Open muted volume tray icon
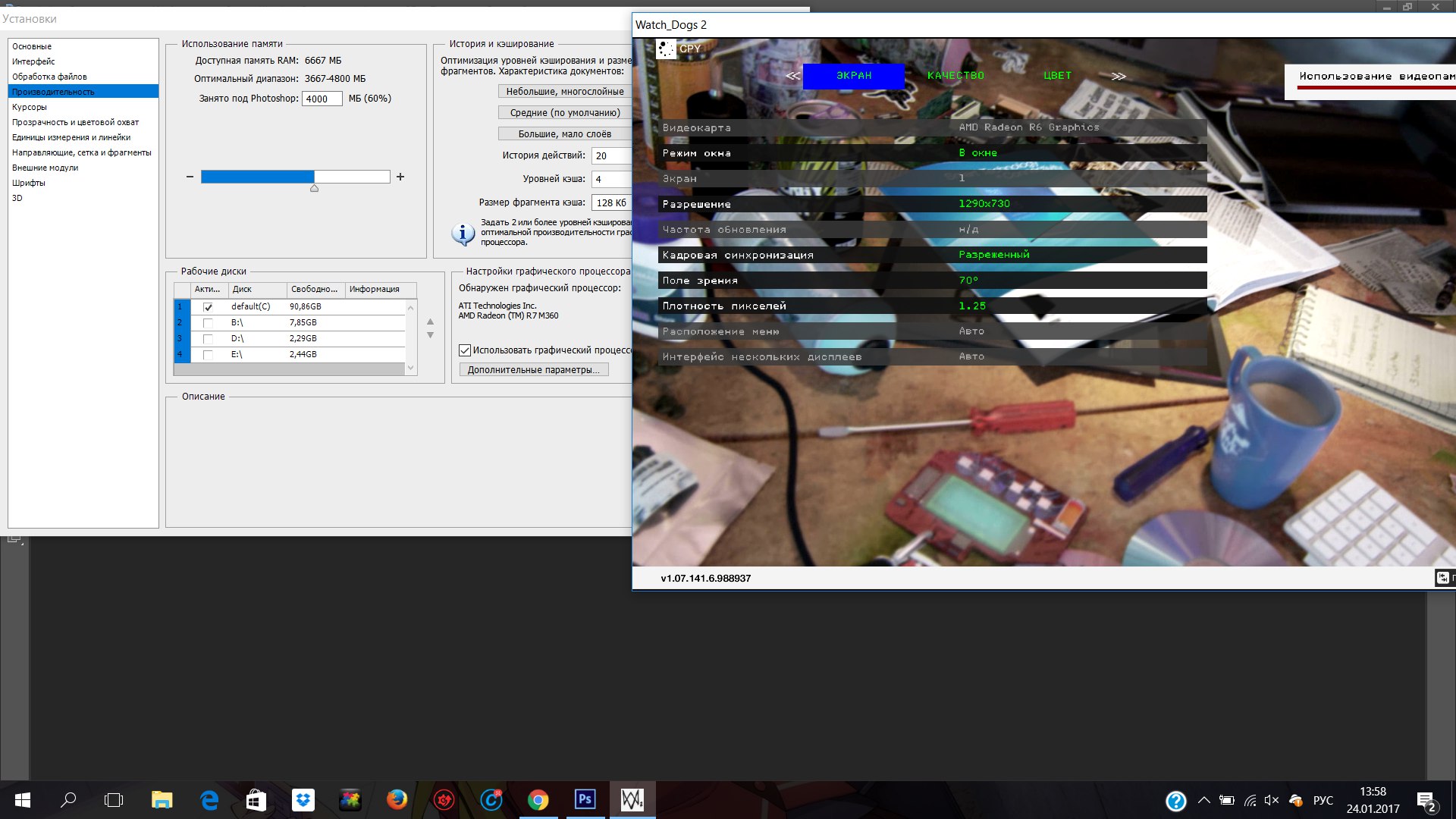The image size is (1456, 819). coord(1272,800)
